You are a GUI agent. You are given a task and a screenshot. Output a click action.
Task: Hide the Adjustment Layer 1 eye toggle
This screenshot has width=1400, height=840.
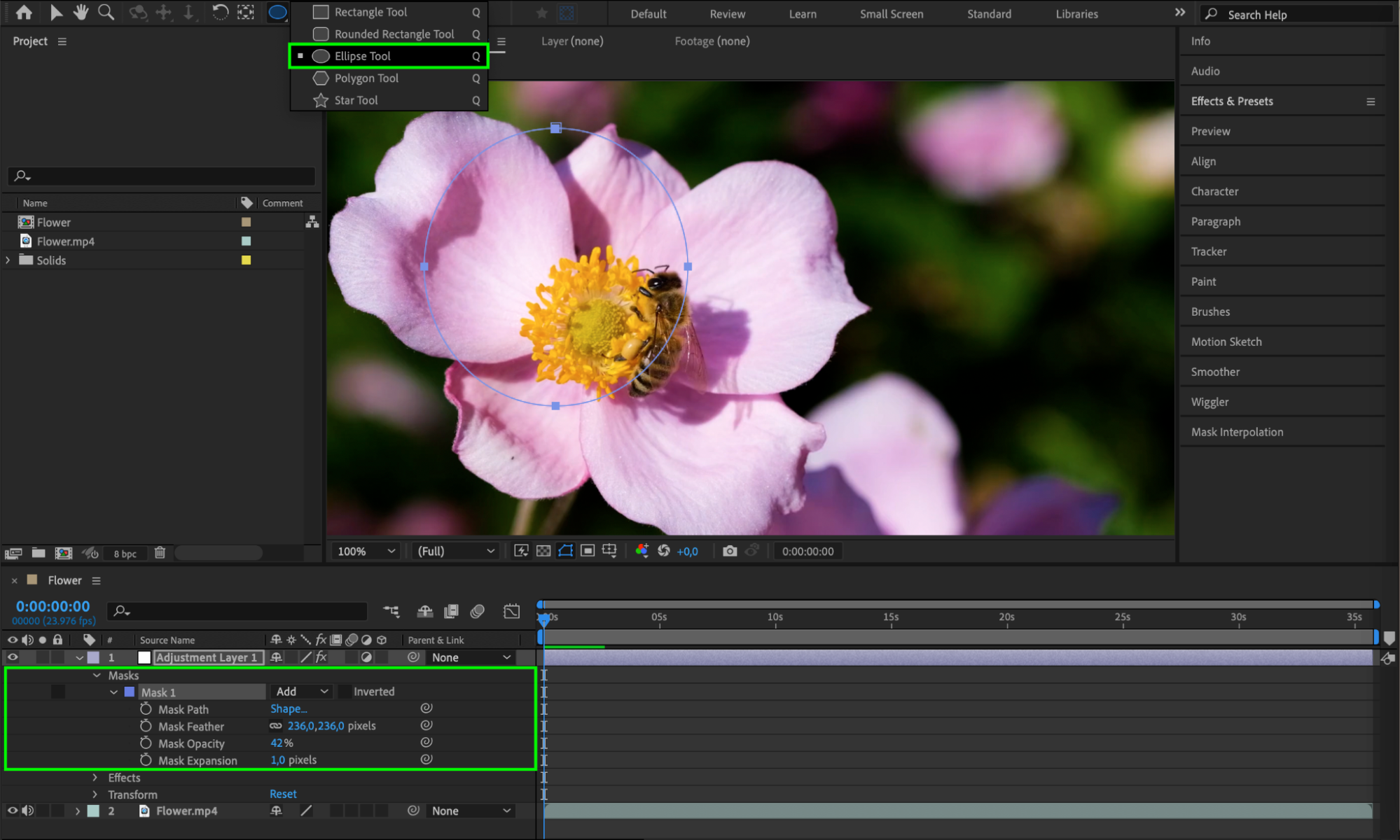pyautogui.click(x=13, y=657)
